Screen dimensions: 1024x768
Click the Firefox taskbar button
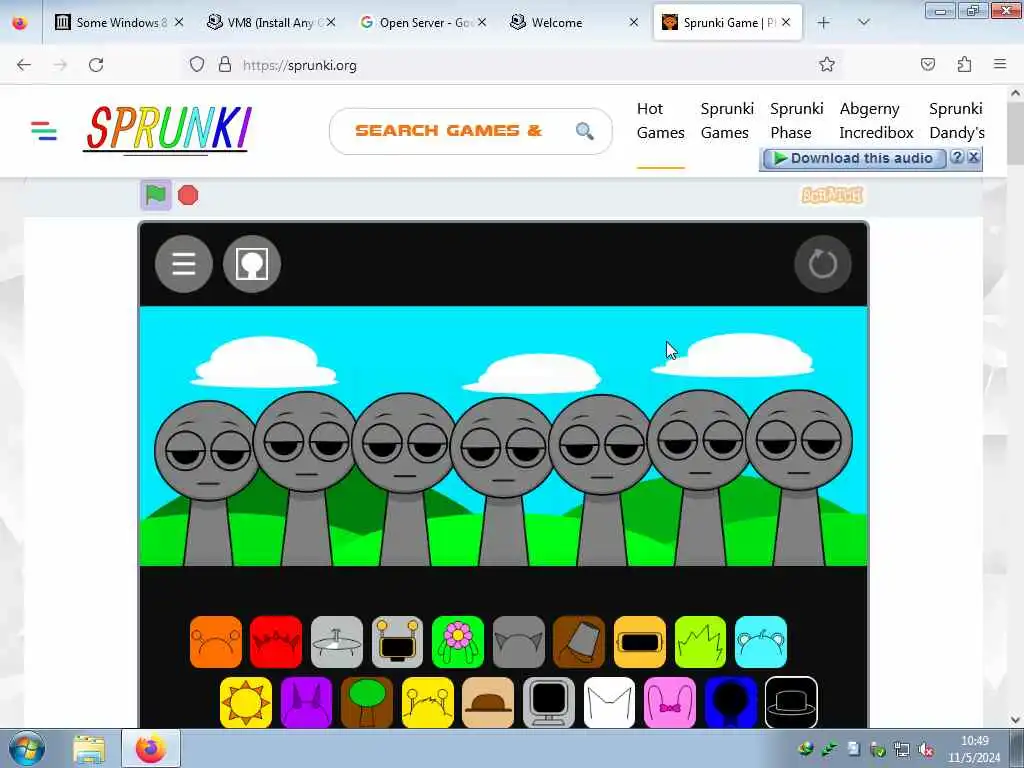(151, 749)
